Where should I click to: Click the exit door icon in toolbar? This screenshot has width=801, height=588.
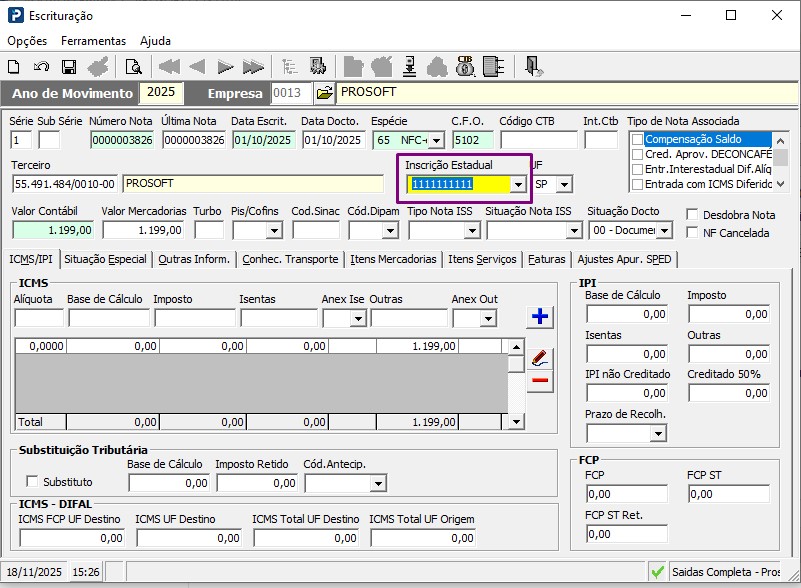click(534, 67)
